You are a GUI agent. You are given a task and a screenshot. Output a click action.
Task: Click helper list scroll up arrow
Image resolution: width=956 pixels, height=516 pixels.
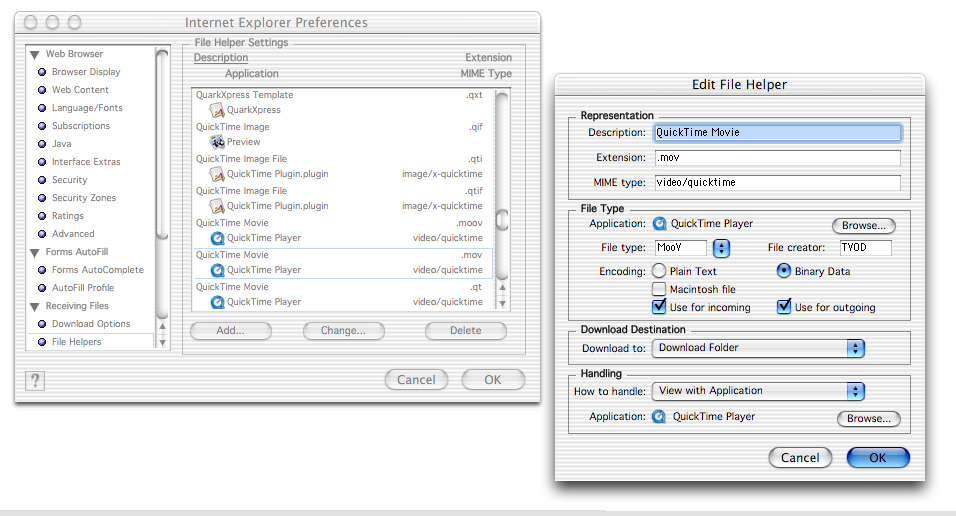pyautogui.click(x=502, y=287)
